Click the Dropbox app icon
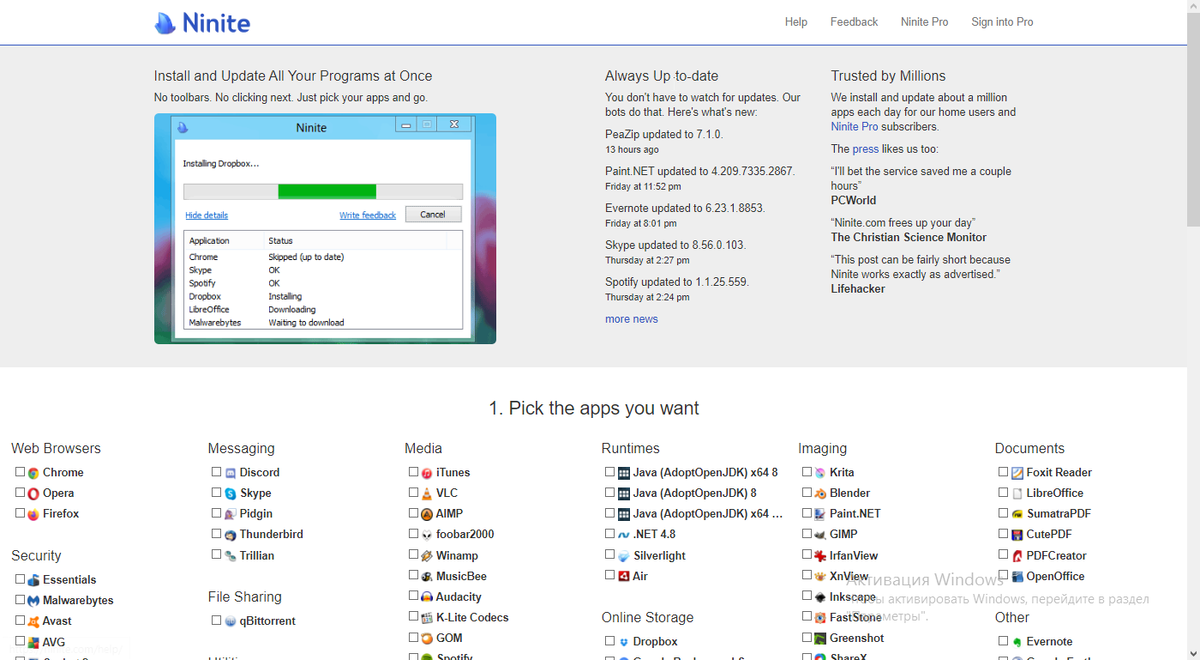Image resolution: width=1200 pixels, height=660 pixels. (x=623, y=641)
